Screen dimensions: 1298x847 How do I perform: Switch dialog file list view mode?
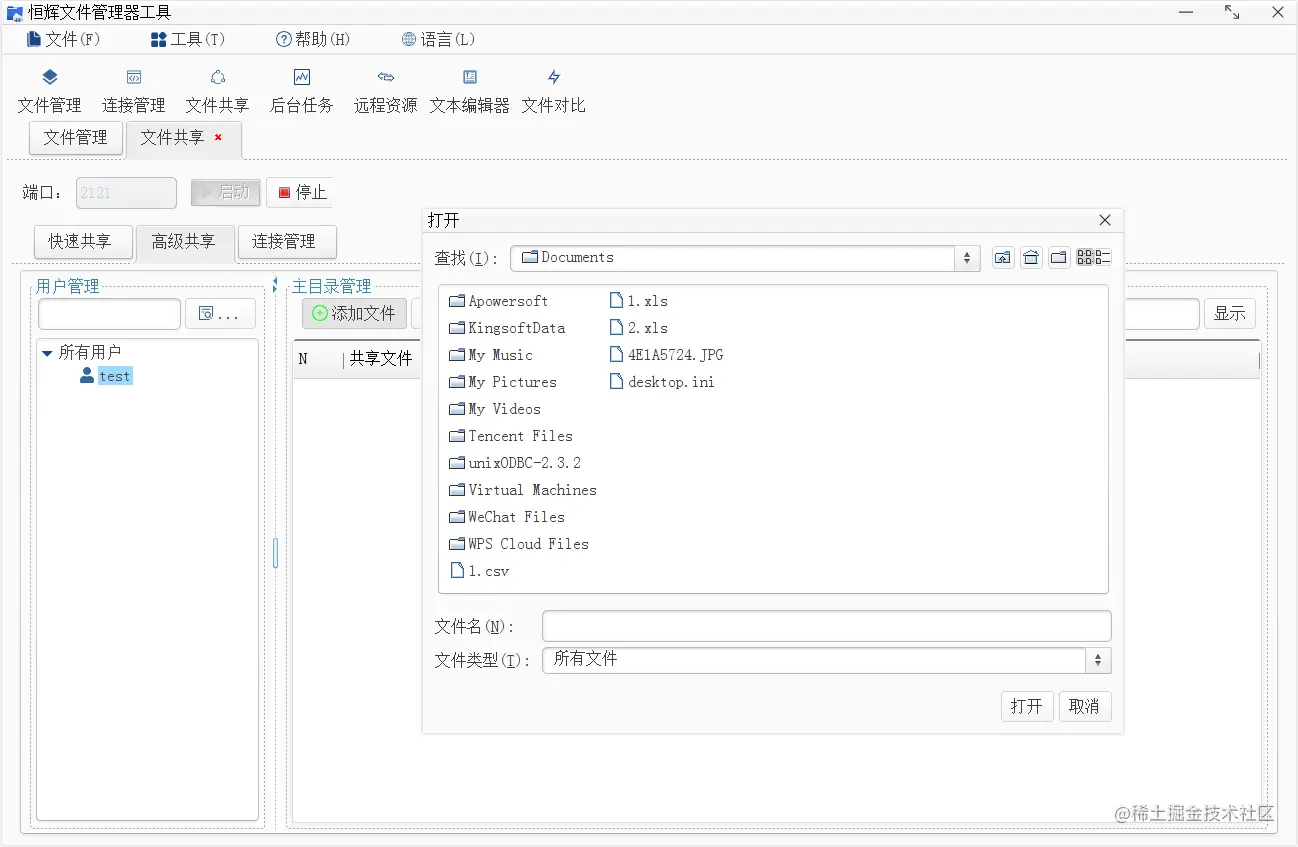1093,258
